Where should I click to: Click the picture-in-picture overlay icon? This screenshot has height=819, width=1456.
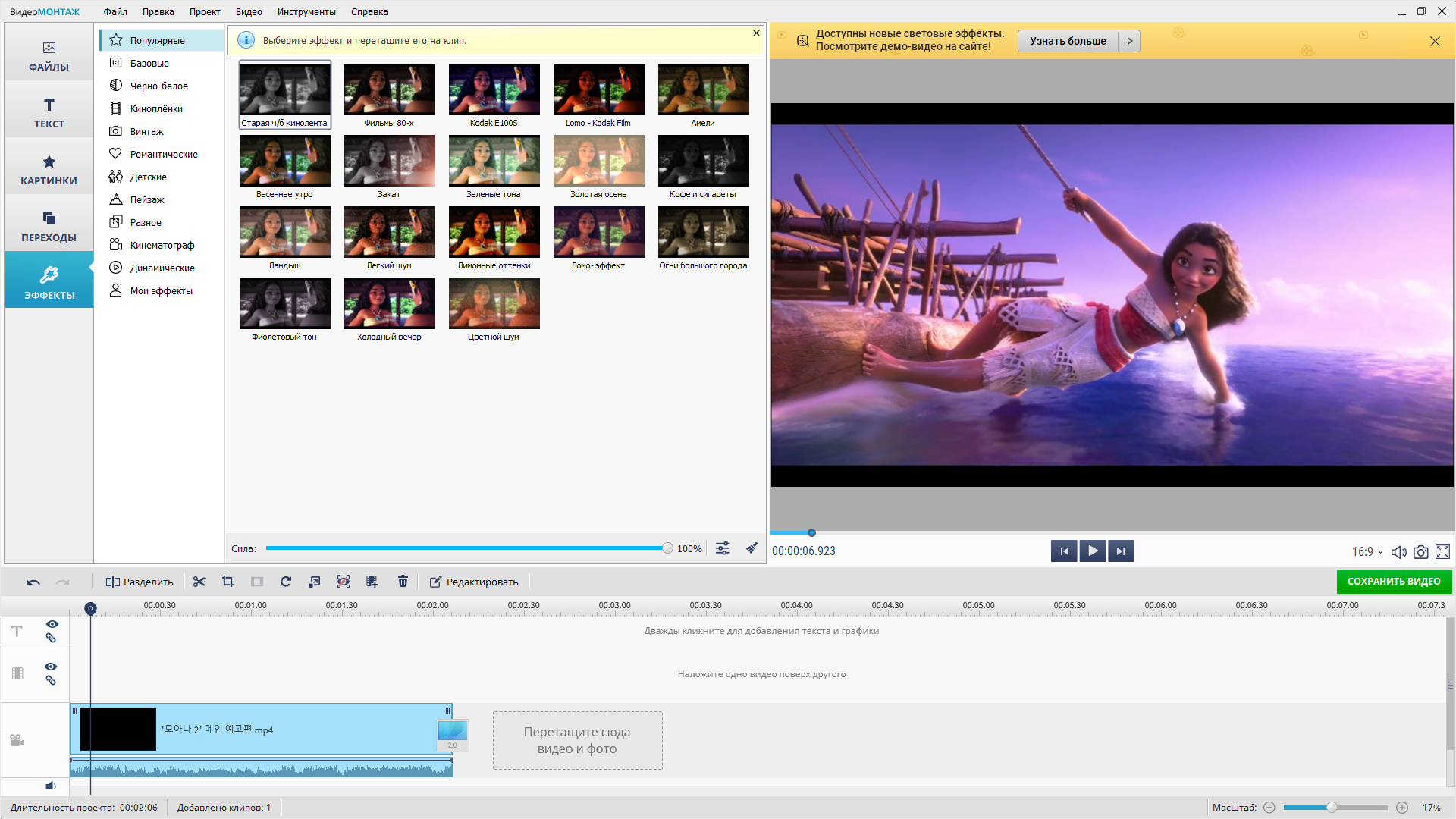315,582
